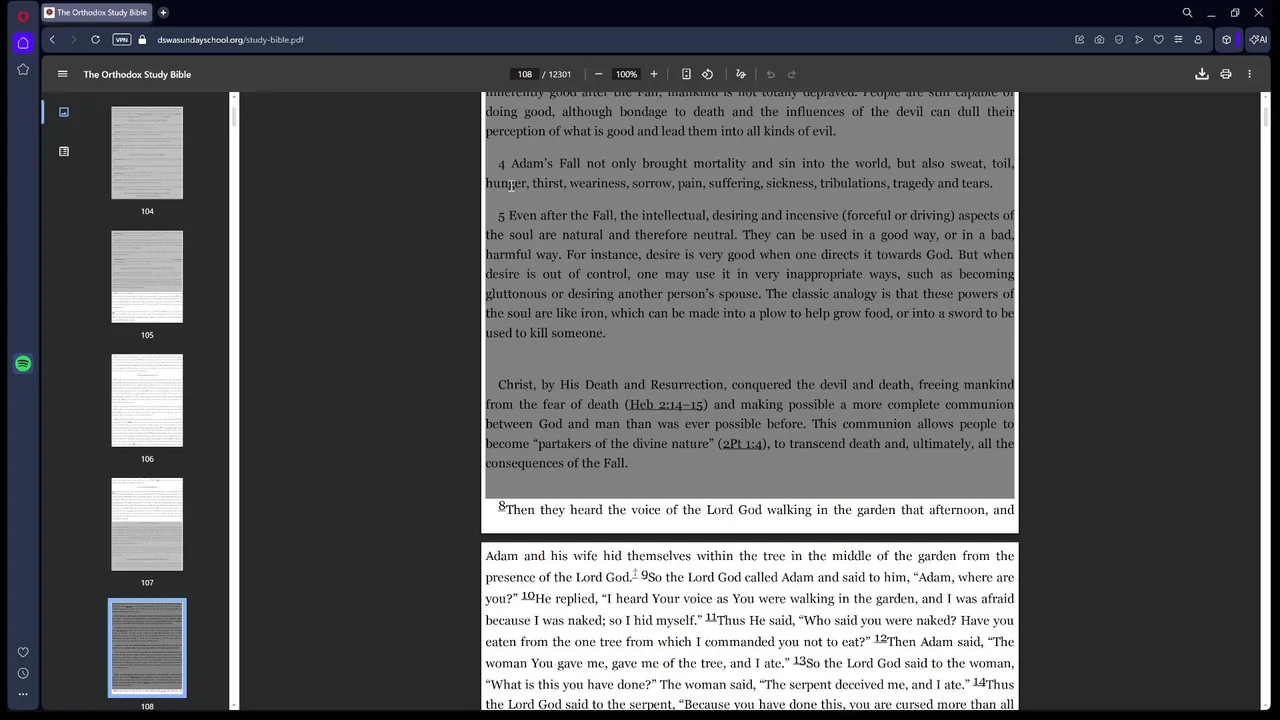This screenshot has height=720, width=1280.
Task: Show document outline in PDF sidebar
Action: 64,152
